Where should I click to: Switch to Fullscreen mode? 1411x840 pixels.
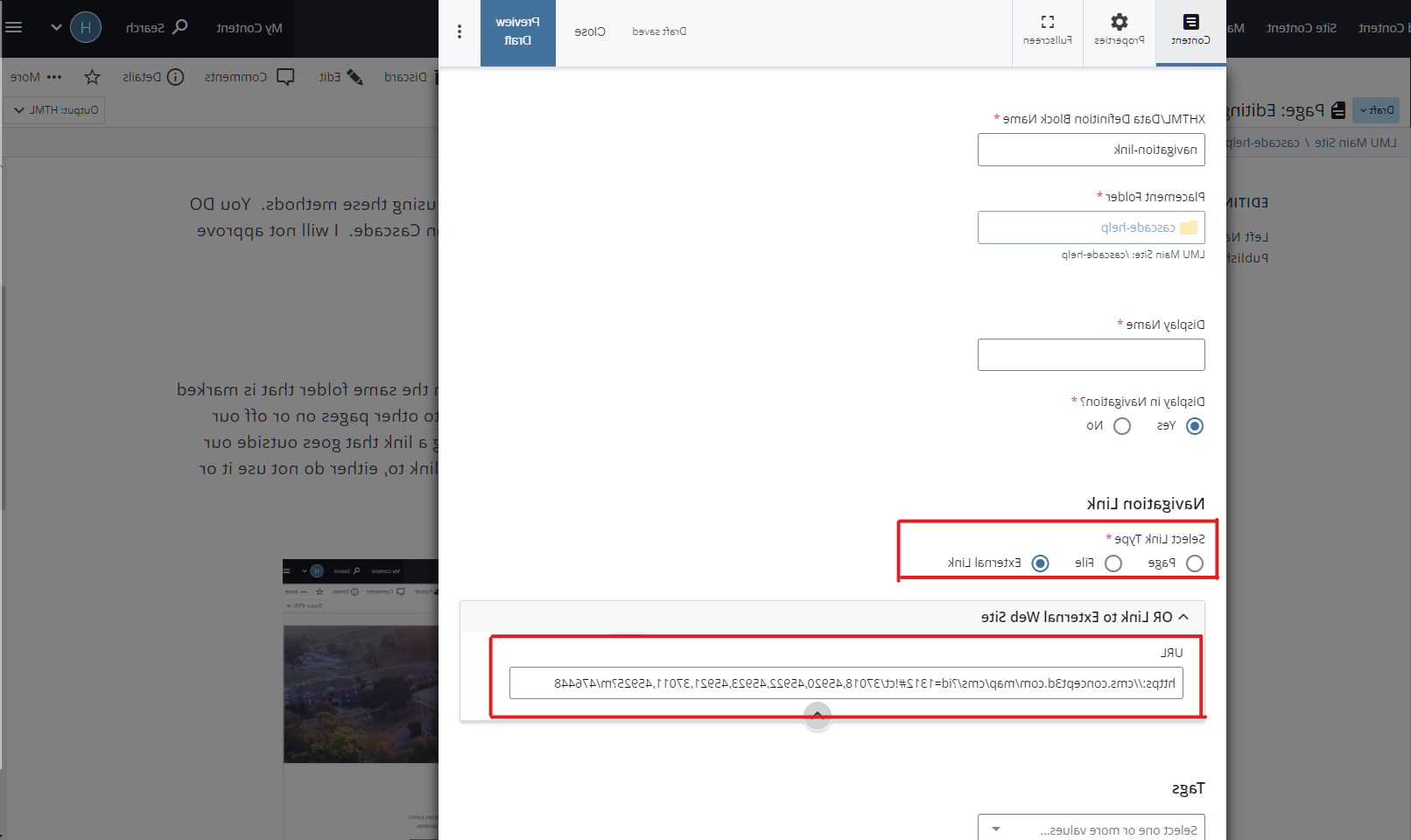[1047, 31]
